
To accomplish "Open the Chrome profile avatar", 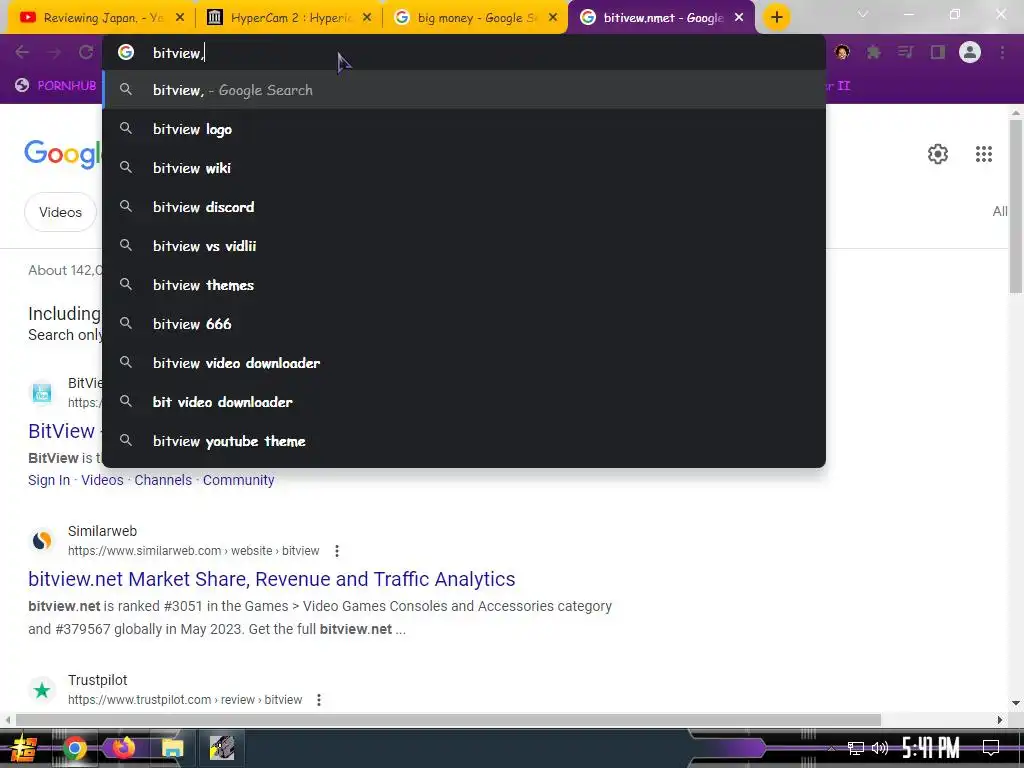I will [x=970, y=52].
